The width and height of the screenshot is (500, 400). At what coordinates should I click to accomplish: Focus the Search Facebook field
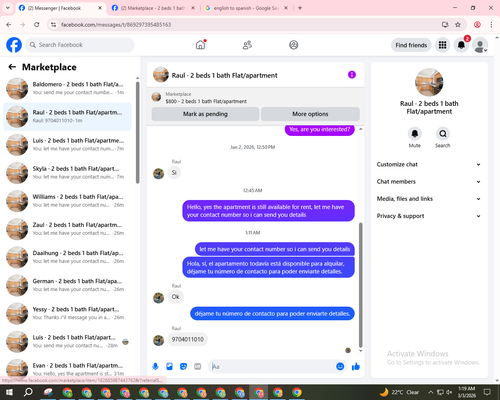[x=80, y=45]
